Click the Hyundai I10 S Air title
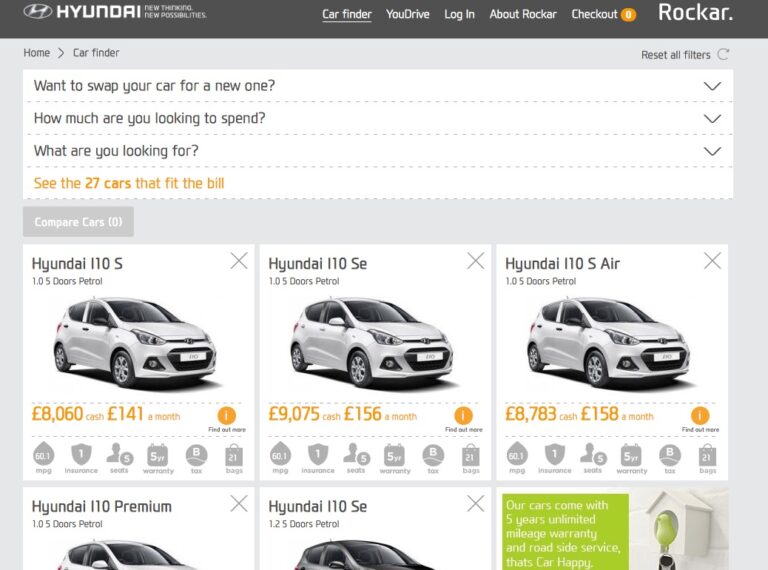 pyautogui.click(x=562, y=264)
